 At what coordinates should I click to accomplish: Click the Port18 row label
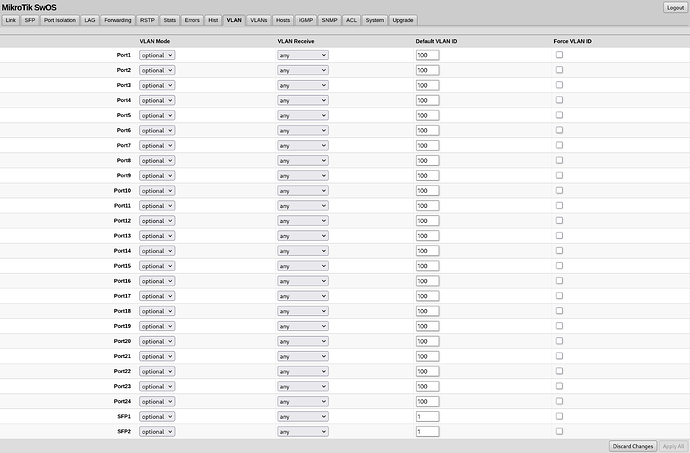[122, 311]
